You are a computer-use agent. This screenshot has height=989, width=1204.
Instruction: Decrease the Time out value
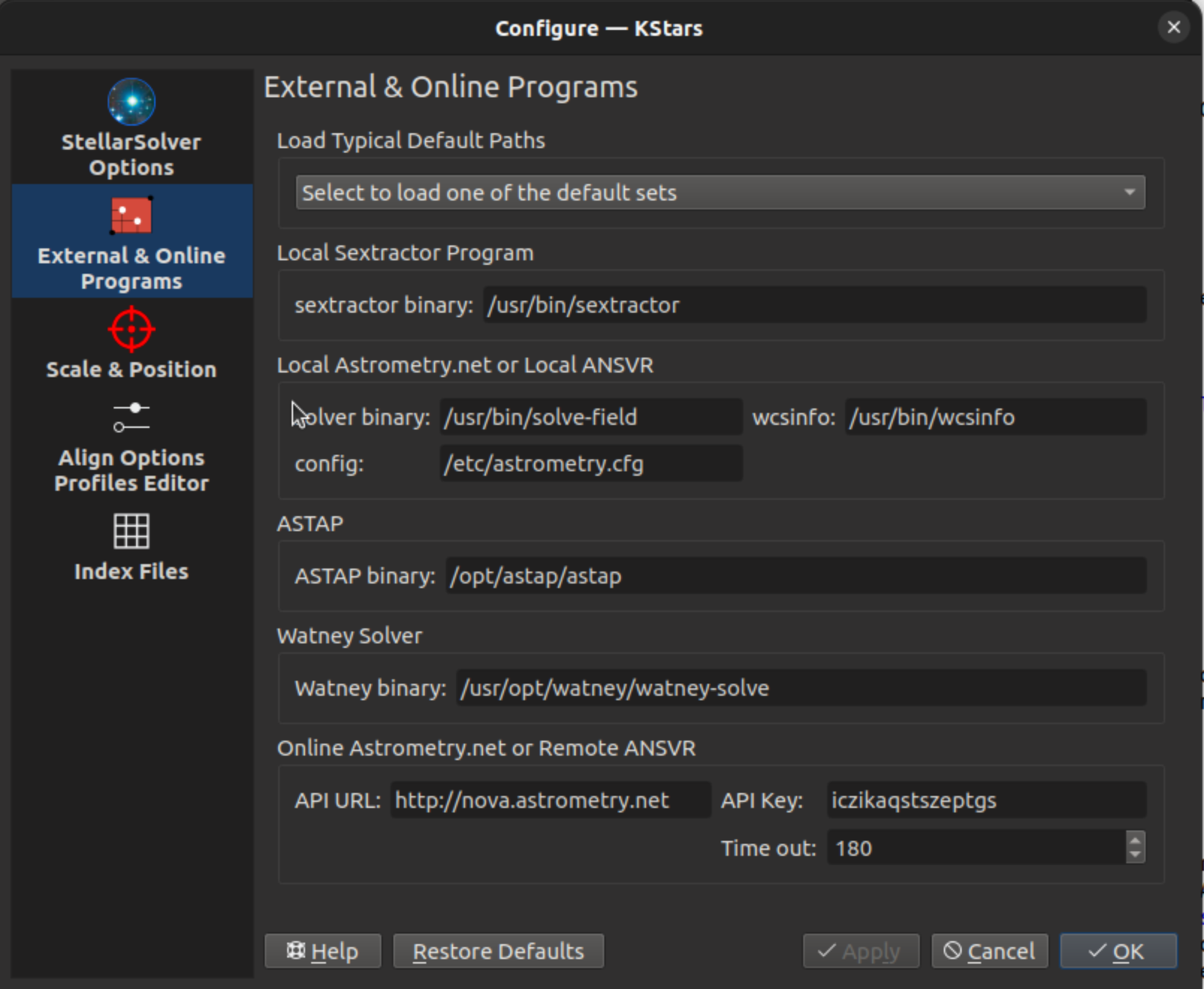point(1135,855)
